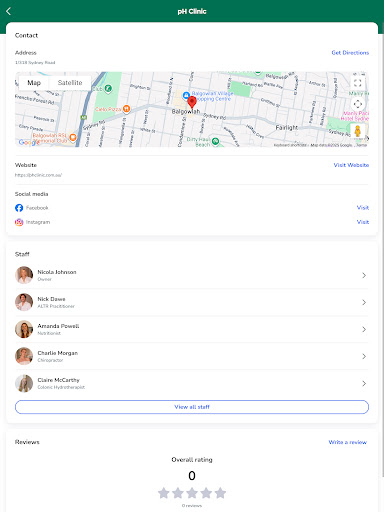Click the third rating star
384x512 pixels.
pyautogui.click(x=192, y=493)
